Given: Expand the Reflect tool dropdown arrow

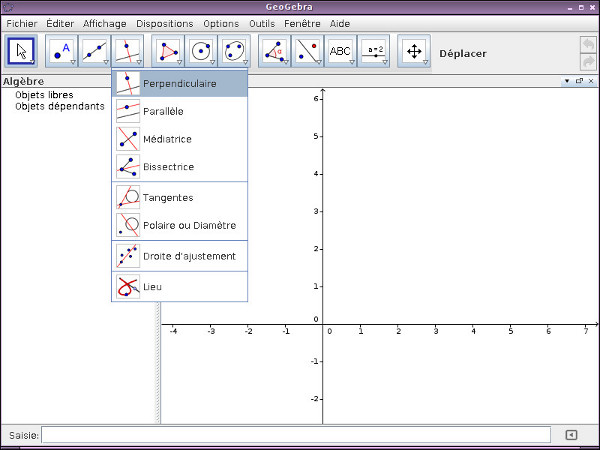Looking at the screenshot, I should [319, 62].
